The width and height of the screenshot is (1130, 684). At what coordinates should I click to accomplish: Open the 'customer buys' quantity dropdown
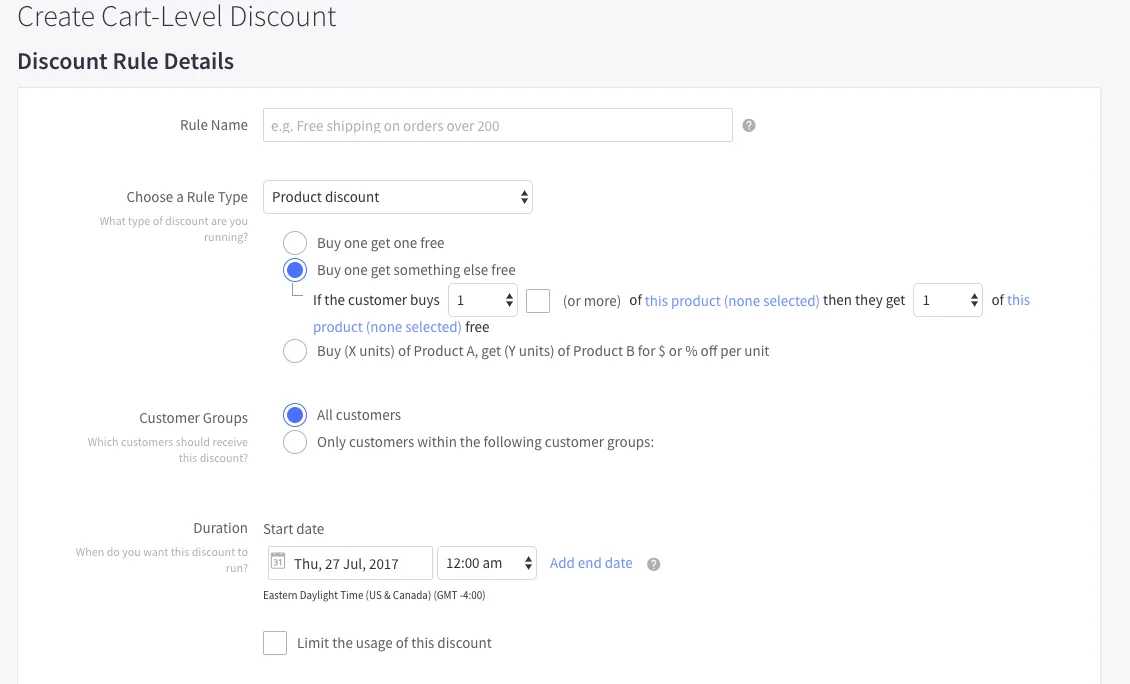click(x=483, y=300)
